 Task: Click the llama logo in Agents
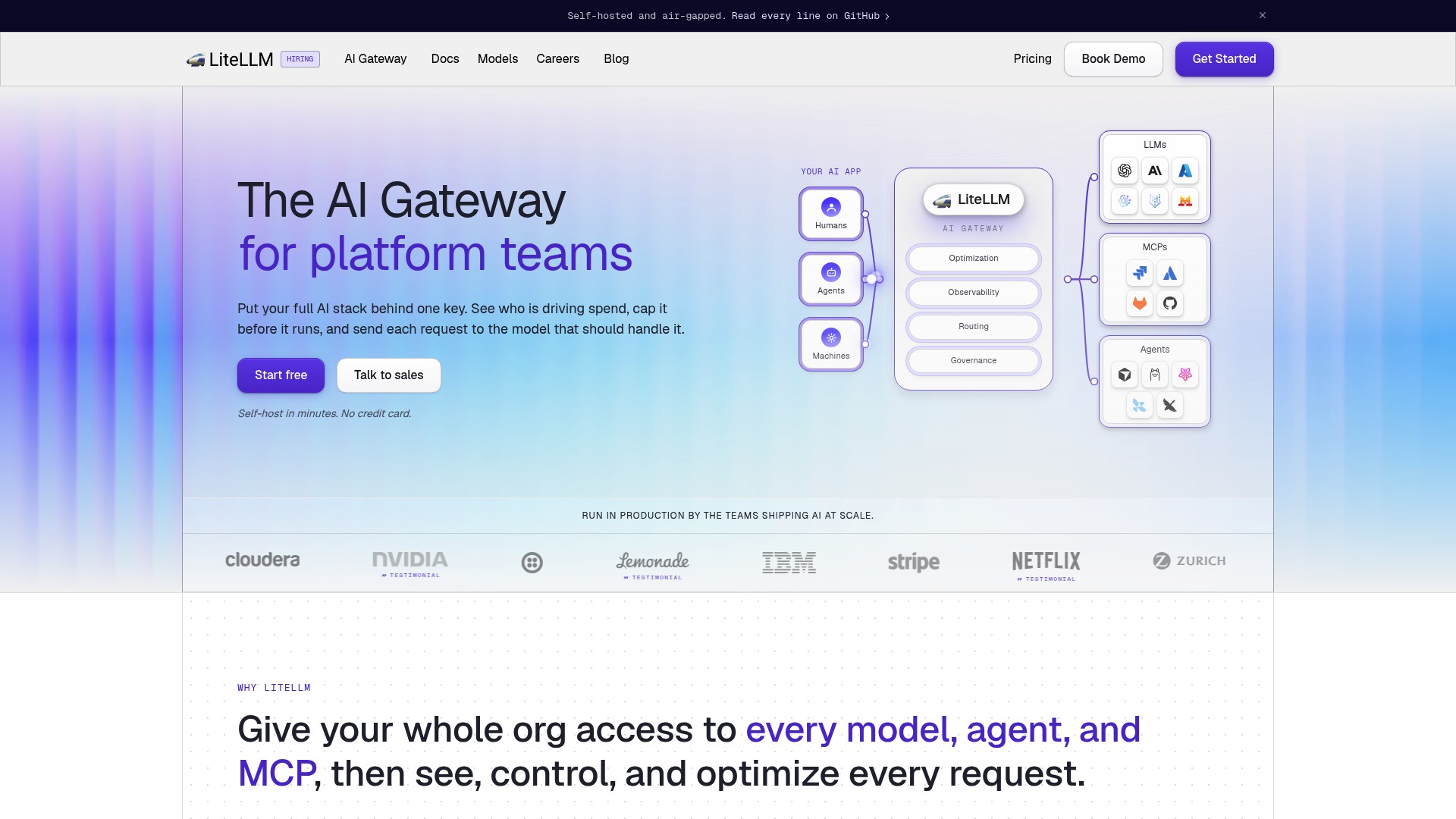[1155, 375]
